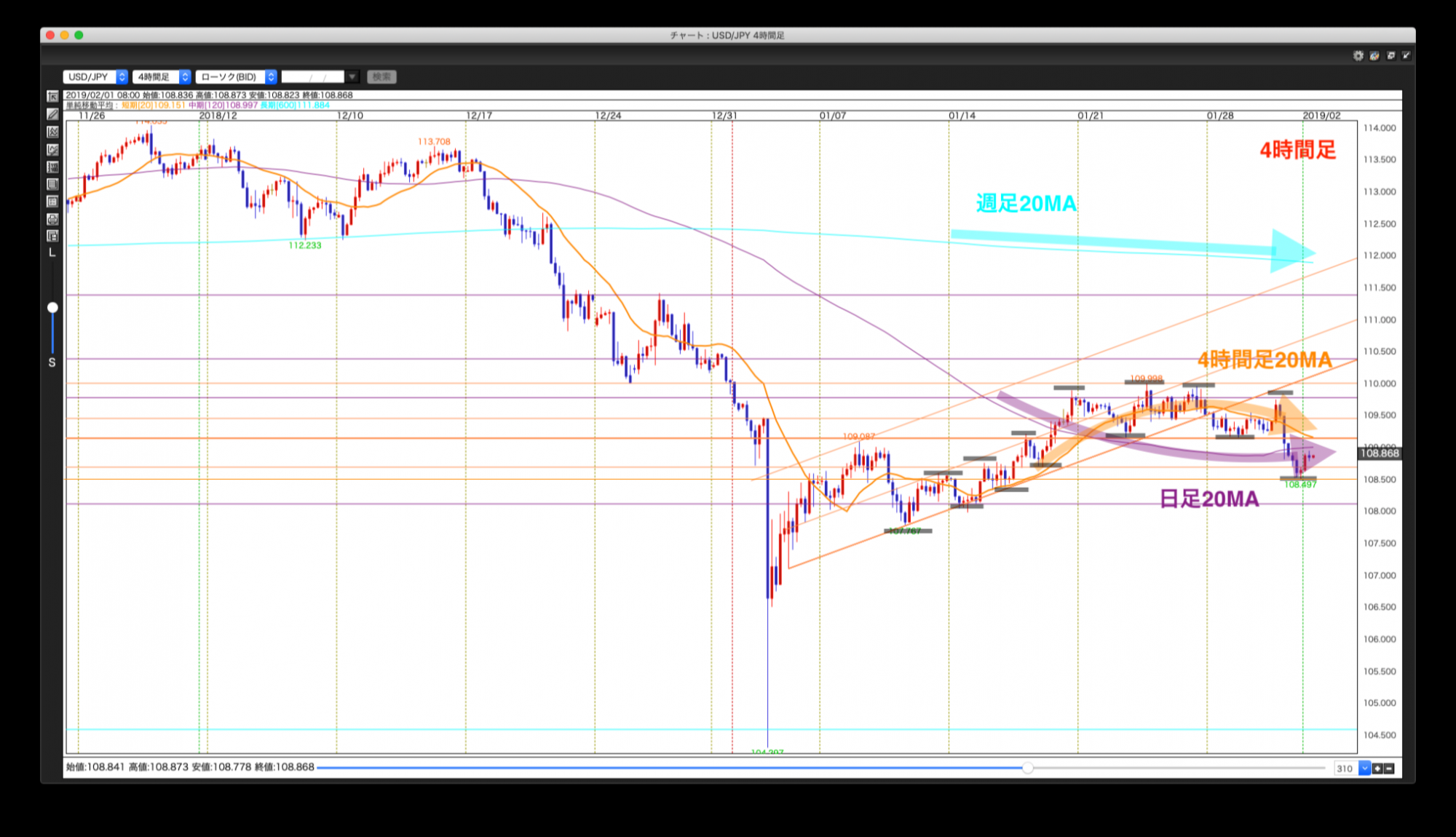Image resolution: width=1456 pixels, height=837 pixels.
Task: Open the trend indicator chart icon
Action: tap(52, 132)
